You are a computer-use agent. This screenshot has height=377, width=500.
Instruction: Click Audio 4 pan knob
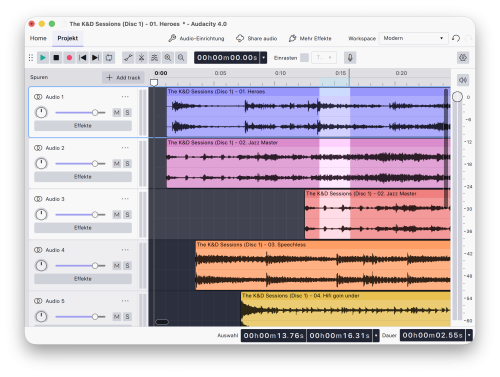tap(41, 266)
